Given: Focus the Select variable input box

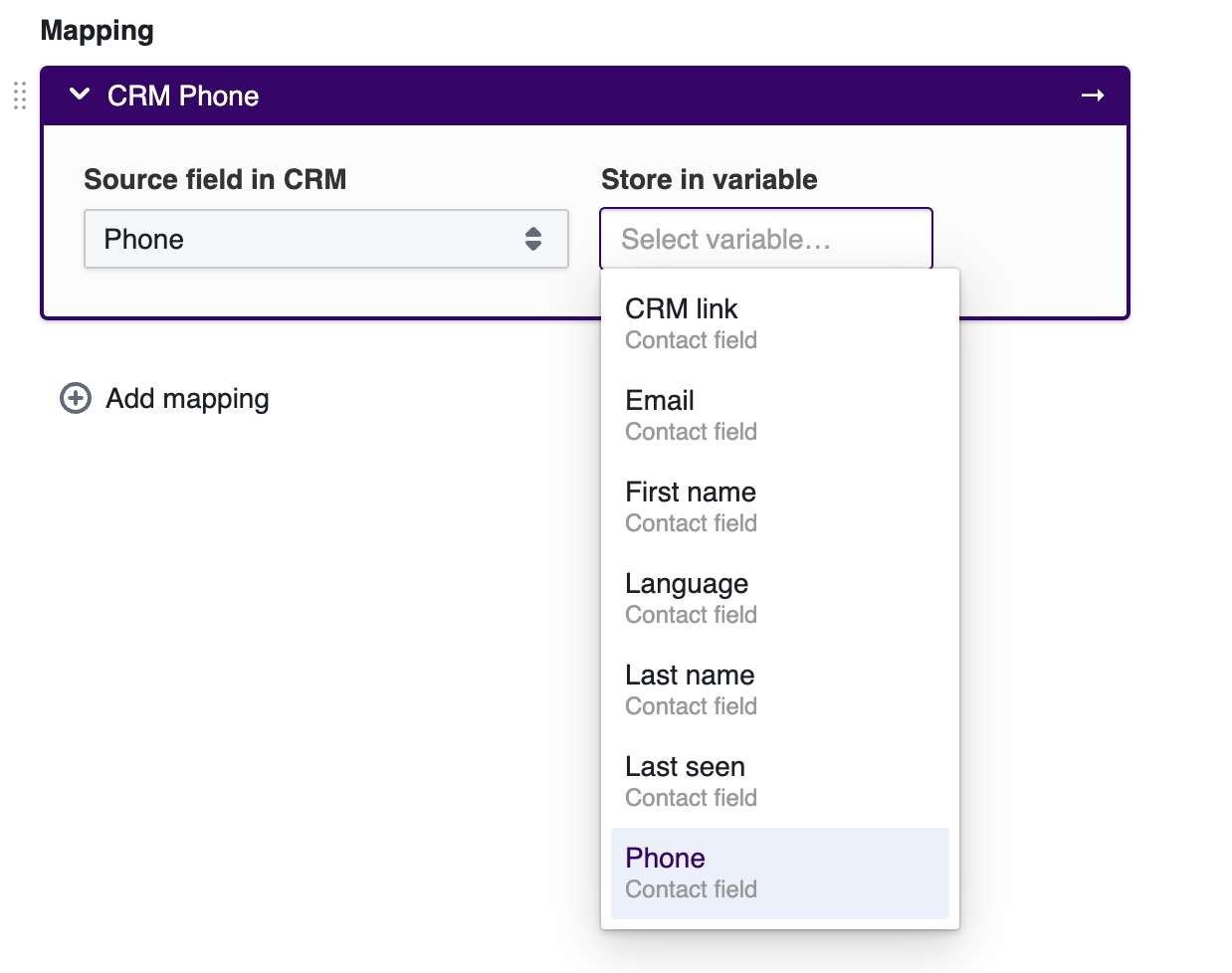Looking at the screenshot, I should click(x=764, y=239).
